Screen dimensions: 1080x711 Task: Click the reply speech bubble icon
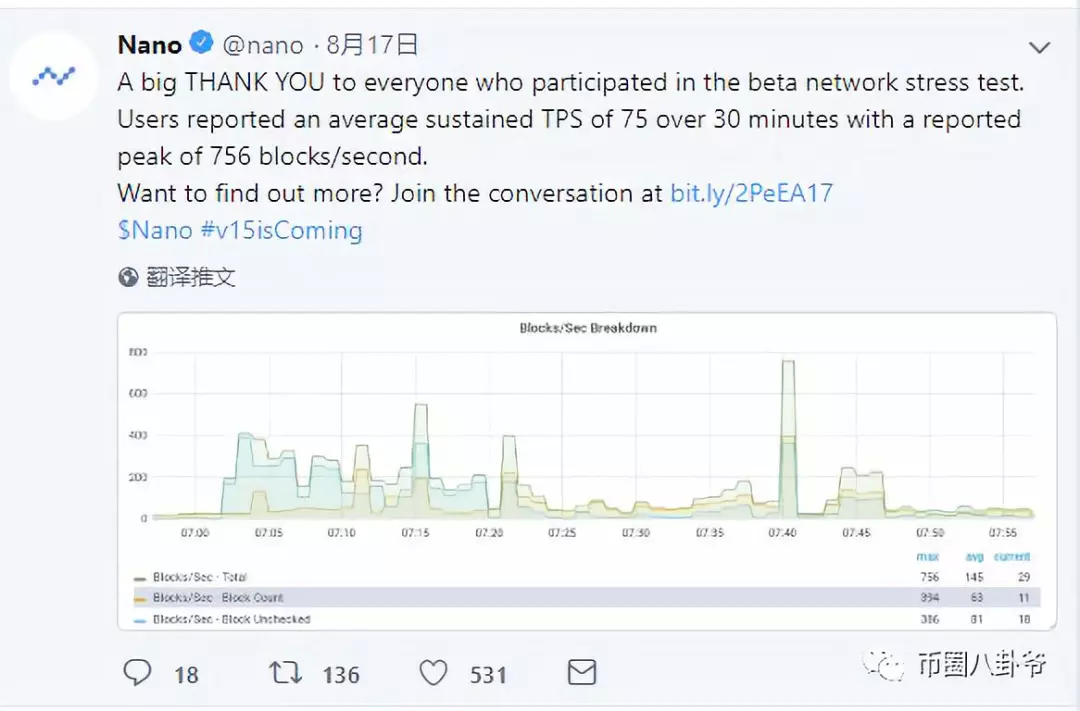137,672
